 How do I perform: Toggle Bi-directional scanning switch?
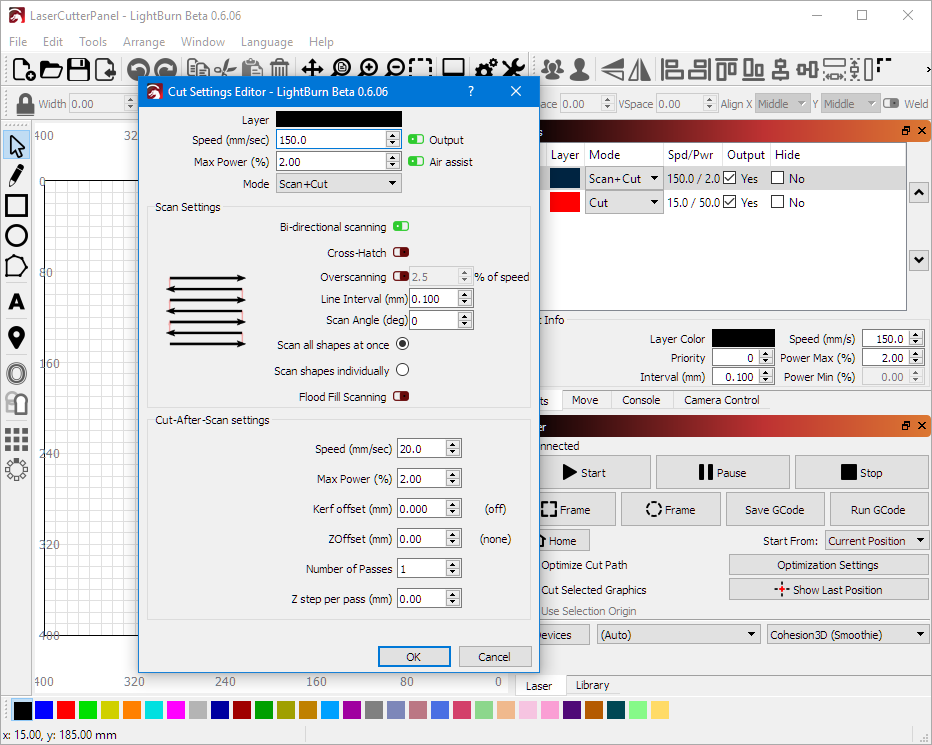pos(401,227)
